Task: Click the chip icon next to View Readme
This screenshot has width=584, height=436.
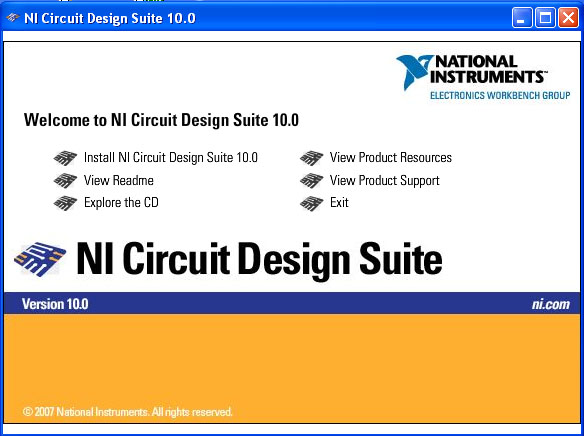Action: tap(65, 181)
